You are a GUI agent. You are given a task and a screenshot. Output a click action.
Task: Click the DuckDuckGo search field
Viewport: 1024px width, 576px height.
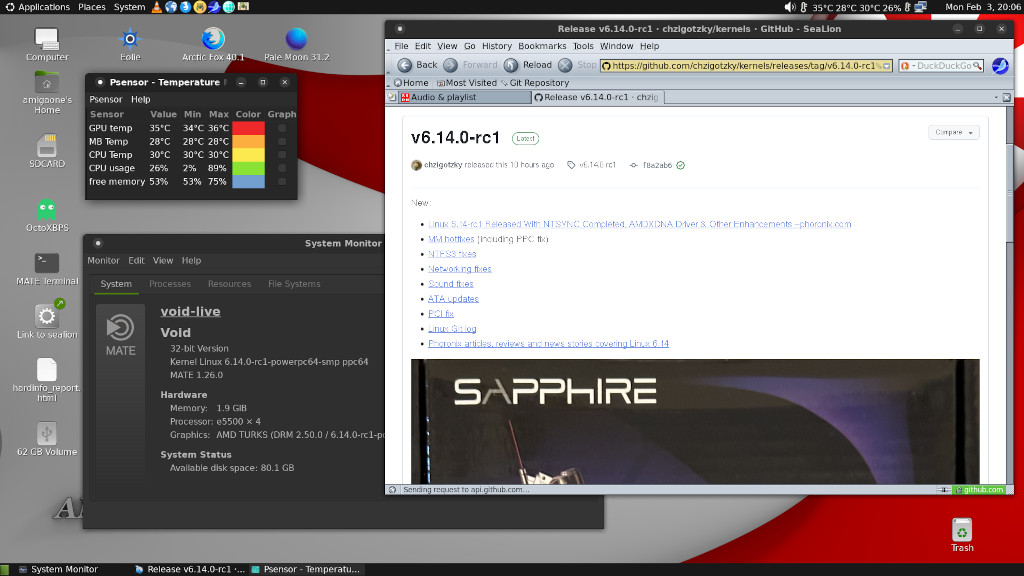coord(942,66)
